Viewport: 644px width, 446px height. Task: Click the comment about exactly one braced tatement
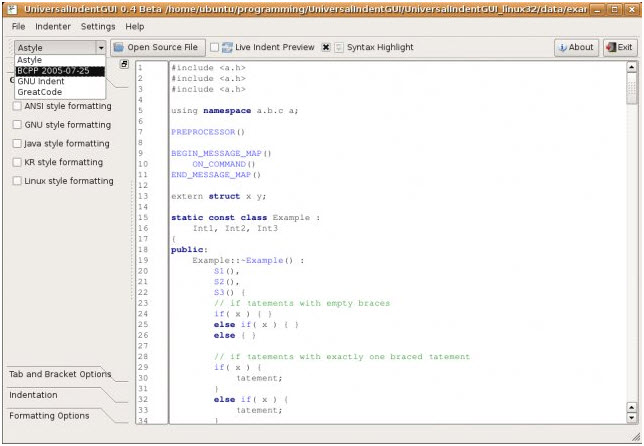click(342, 357)
